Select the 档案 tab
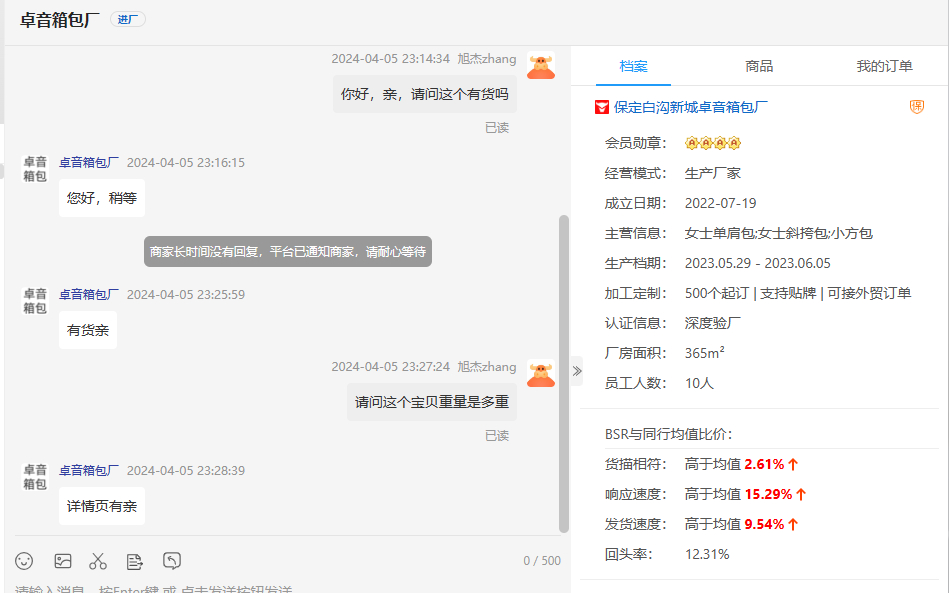 tap(633, 66)
